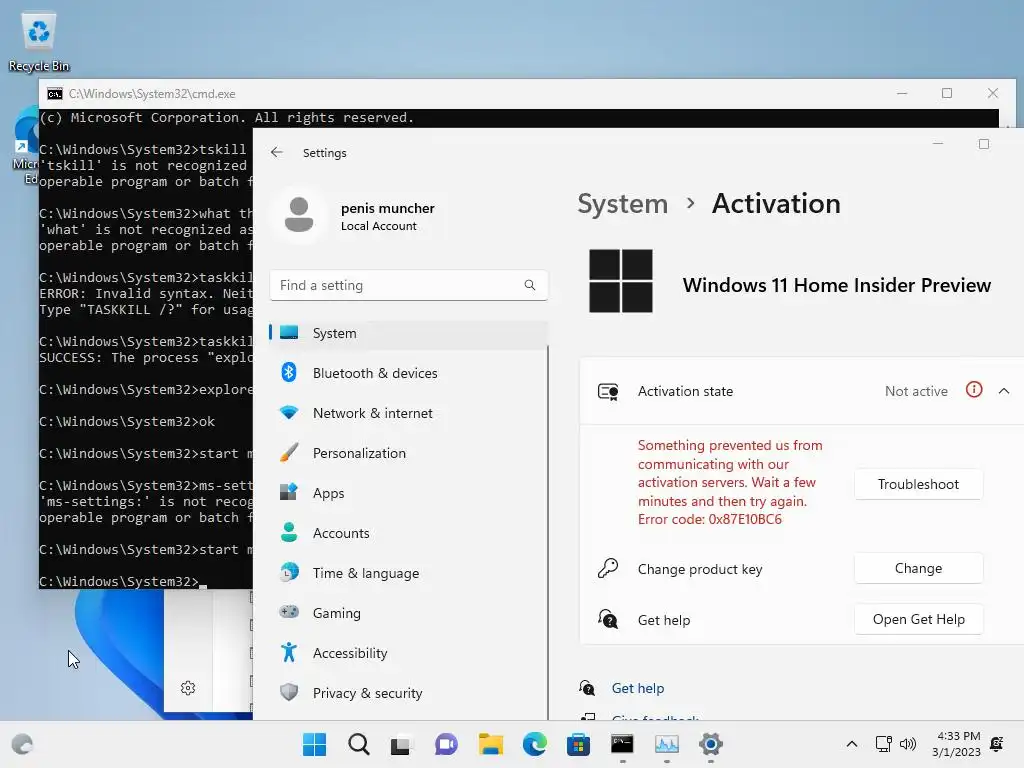The height and width of the screenshot is (768, 1024).
Task: Click the gear icon in the background window
Action: point(188,688)
